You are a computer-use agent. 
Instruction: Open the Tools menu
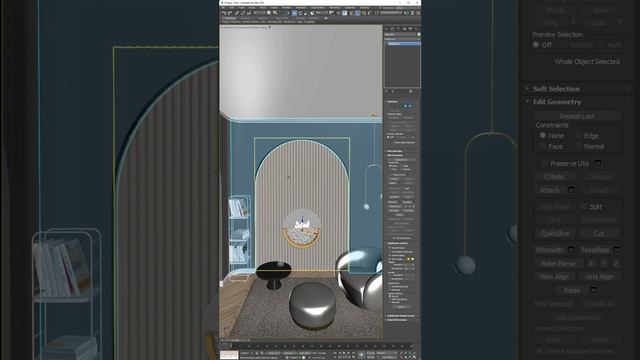242,7
